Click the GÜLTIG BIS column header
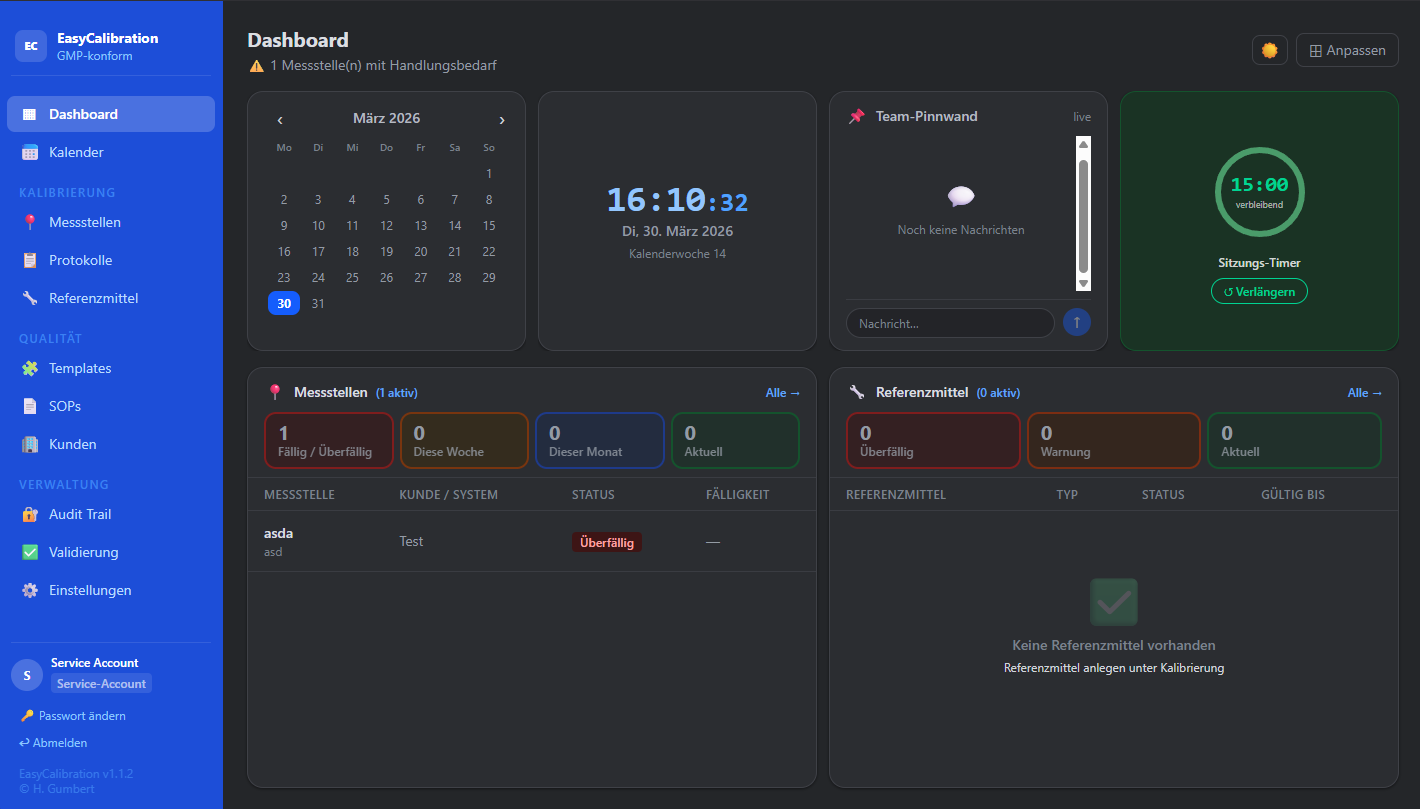The height and width of the screenshot is (809, 1420). click(1293, 495)
